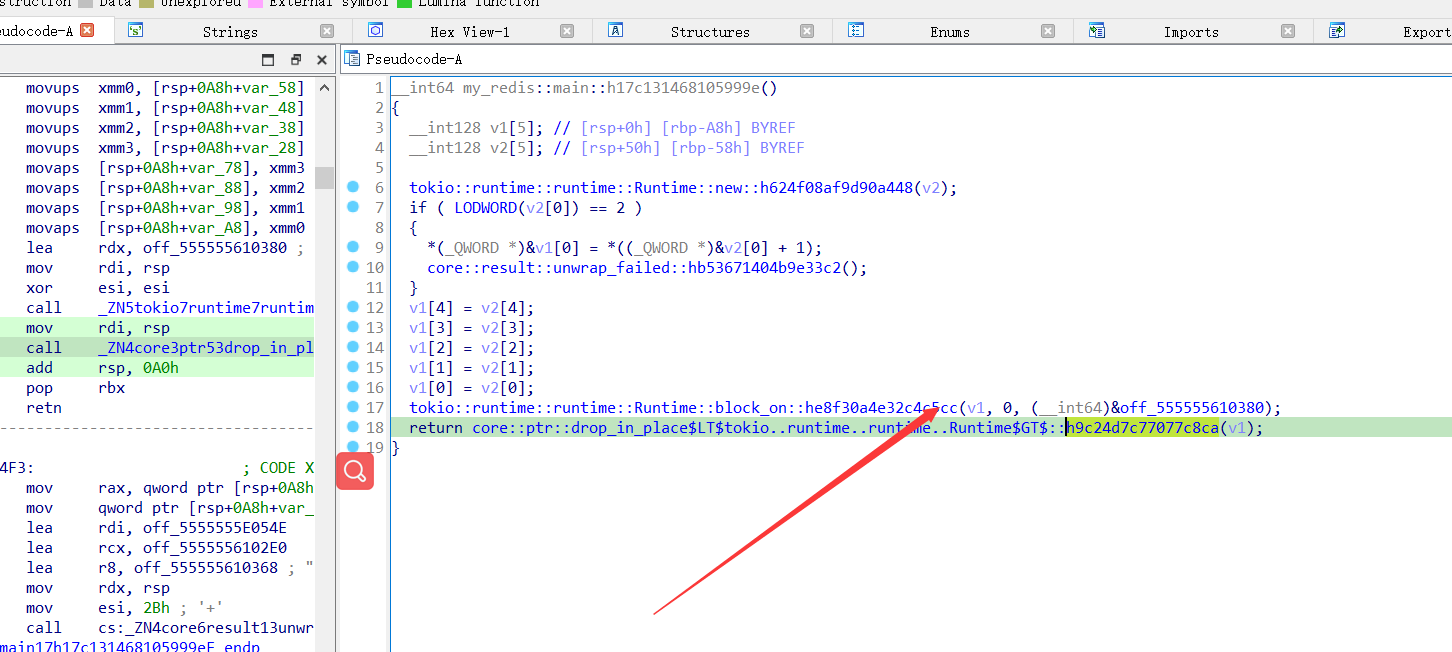
Task: Close the Enums tab
Action: [1048, 31]
